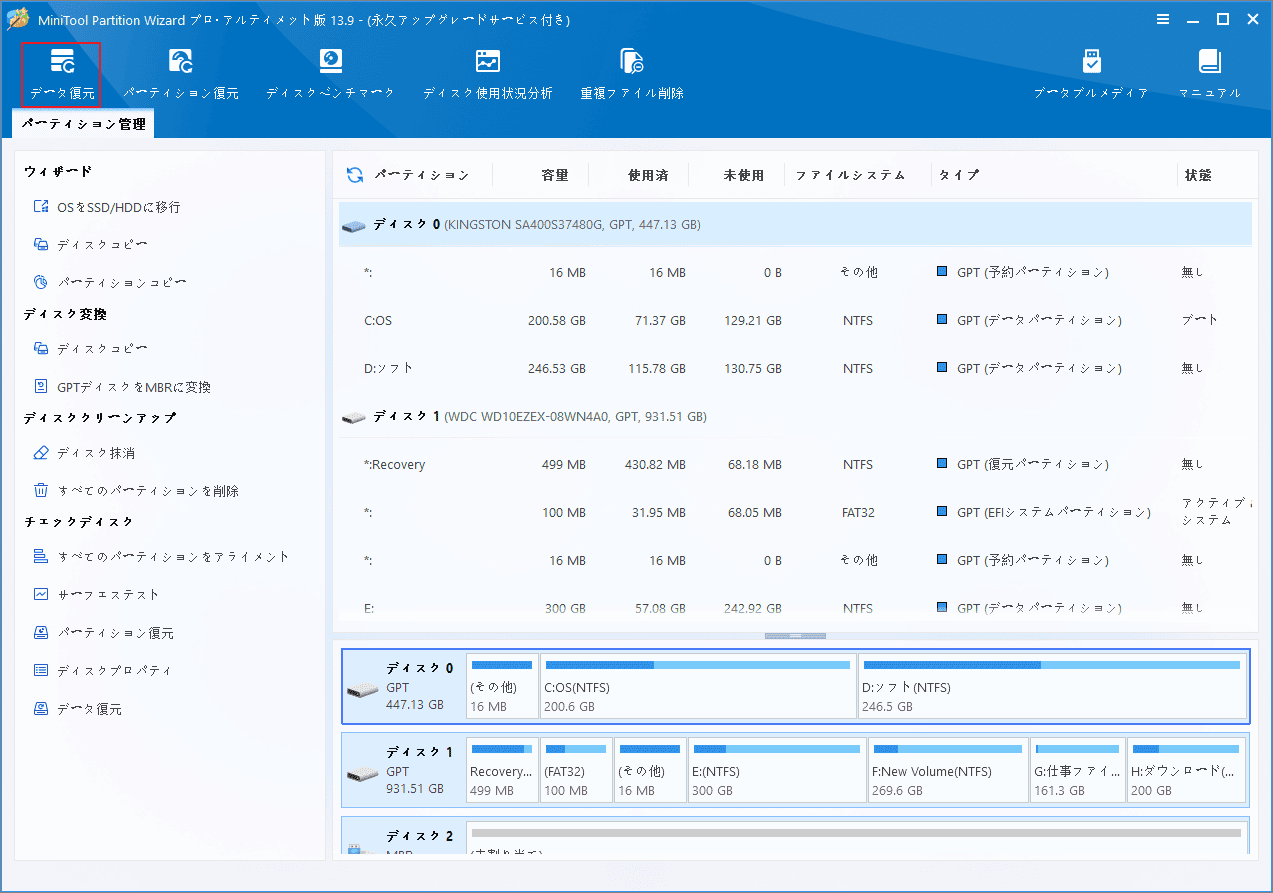Choose ディスクコピー under ウィザード
This screenshot has width=1273, height=893.
click(x=91, y=244)
